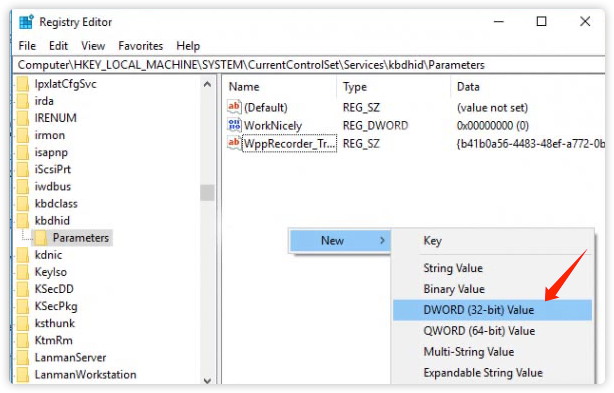Click the registry path address bar
This screenshot has height=393, width=614.
coord(309,65)
